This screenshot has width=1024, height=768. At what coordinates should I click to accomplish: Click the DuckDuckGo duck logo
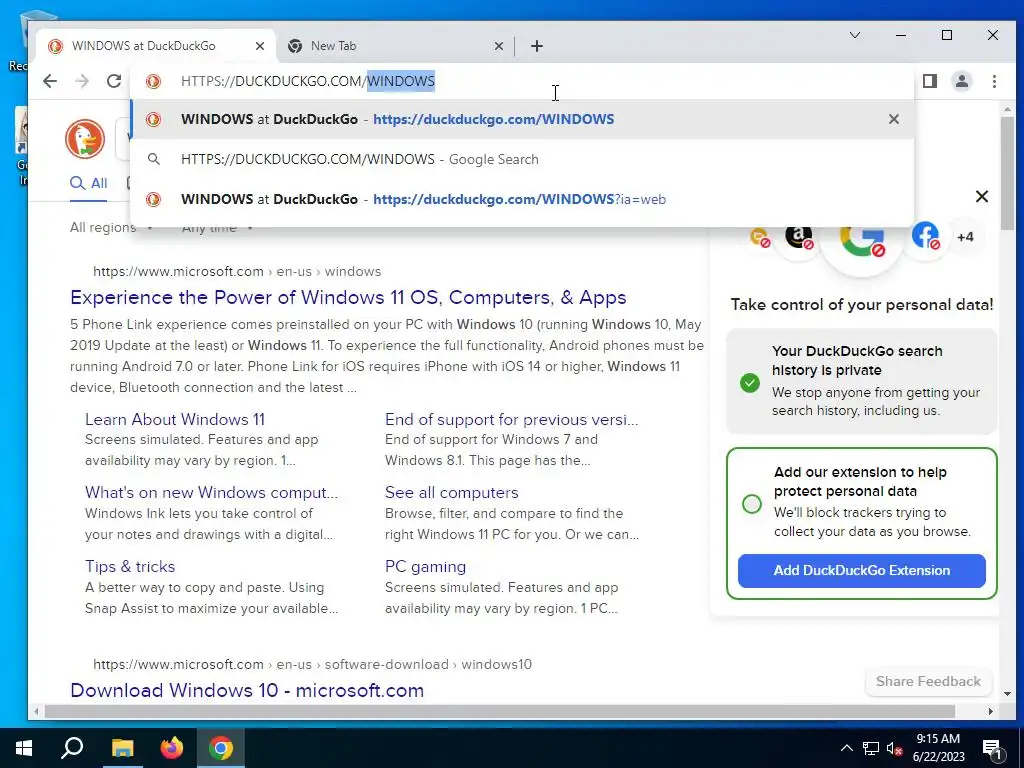85,139
